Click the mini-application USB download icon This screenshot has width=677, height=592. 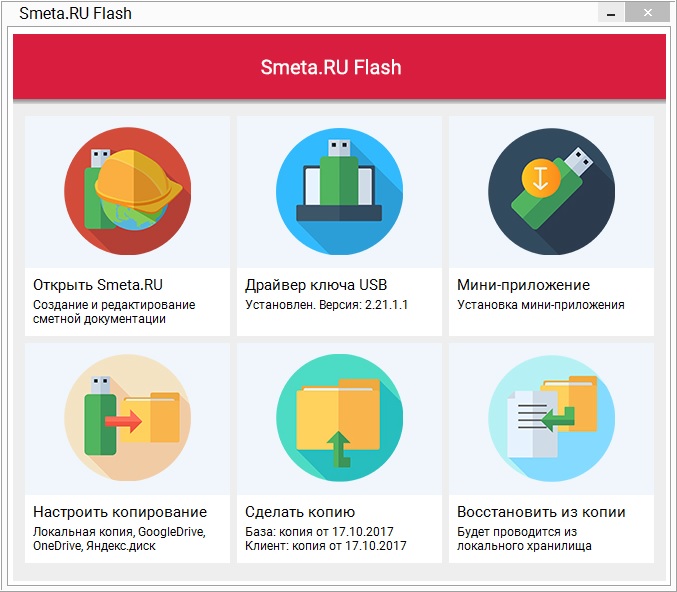[551, 191]
